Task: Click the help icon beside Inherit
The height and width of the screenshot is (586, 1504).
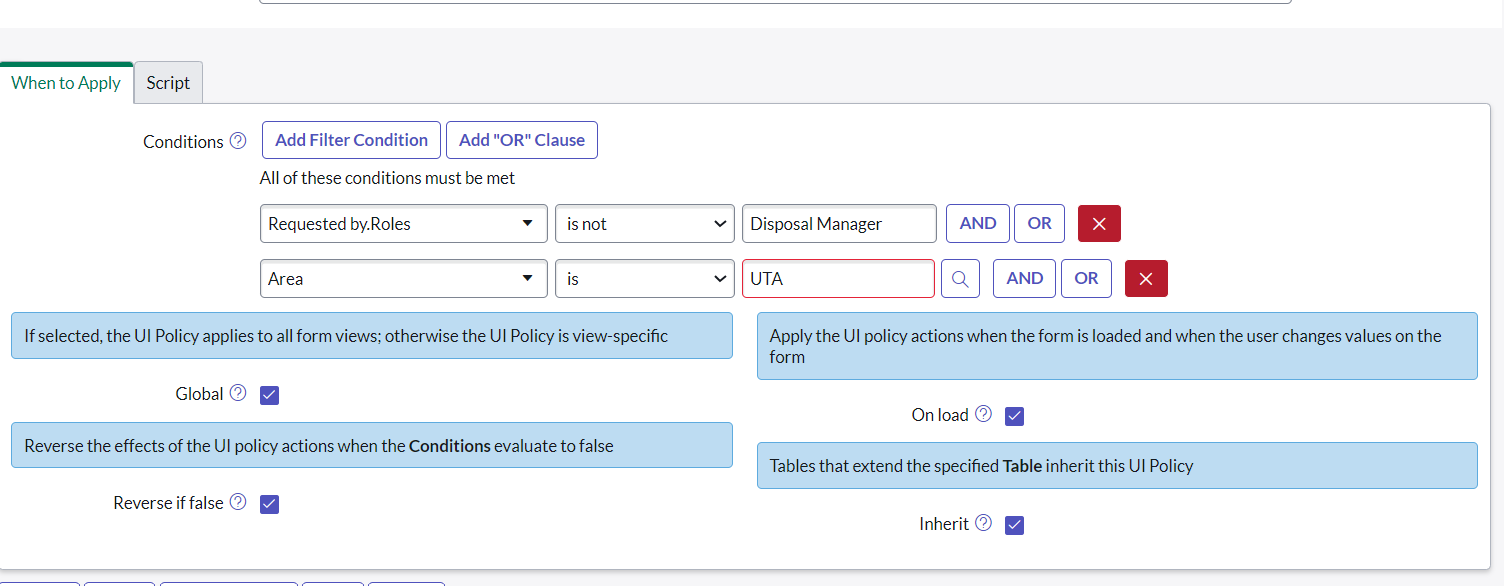Action: 983,523
